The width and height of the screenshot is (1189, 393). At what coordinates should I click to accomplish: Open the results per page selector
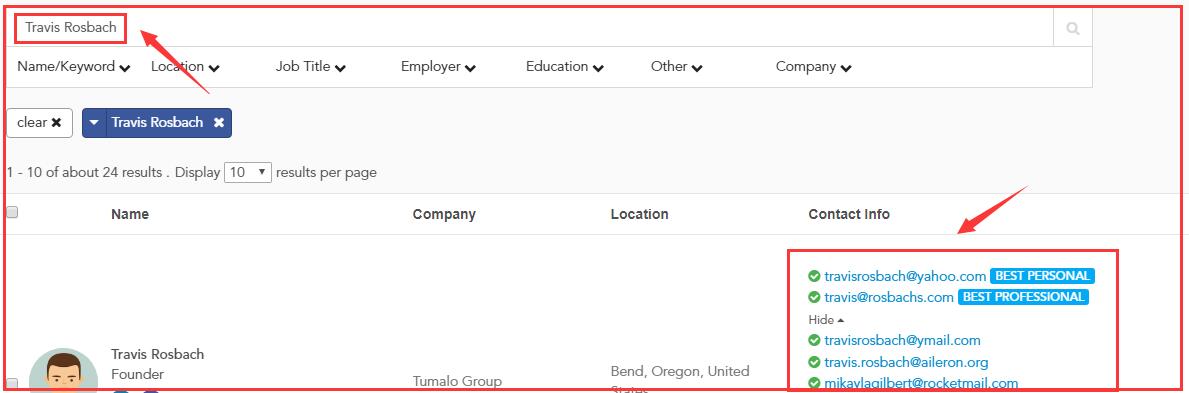pos(248,172)
